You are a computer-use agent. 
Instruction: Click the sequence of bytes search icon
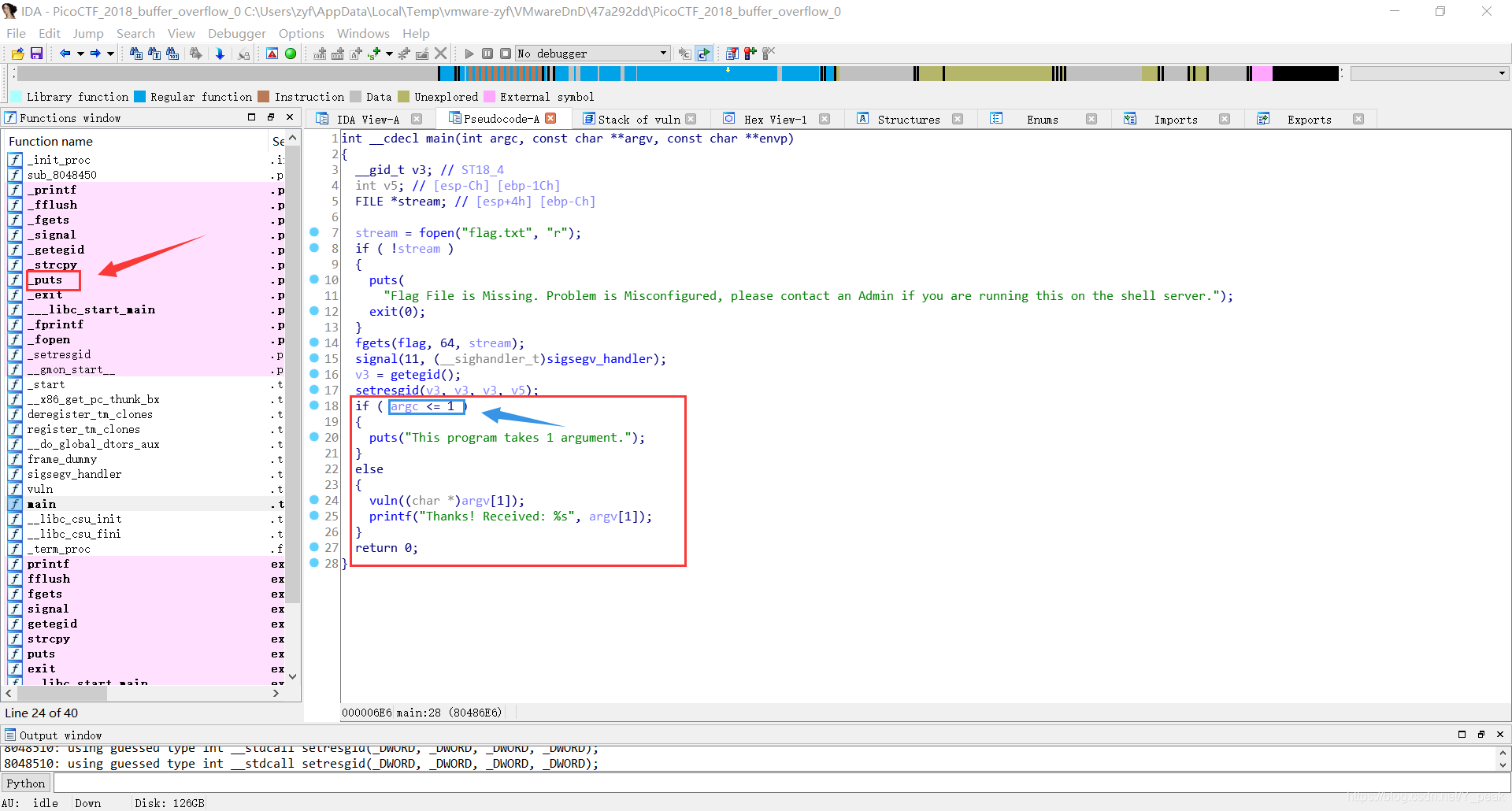point(172,54)
